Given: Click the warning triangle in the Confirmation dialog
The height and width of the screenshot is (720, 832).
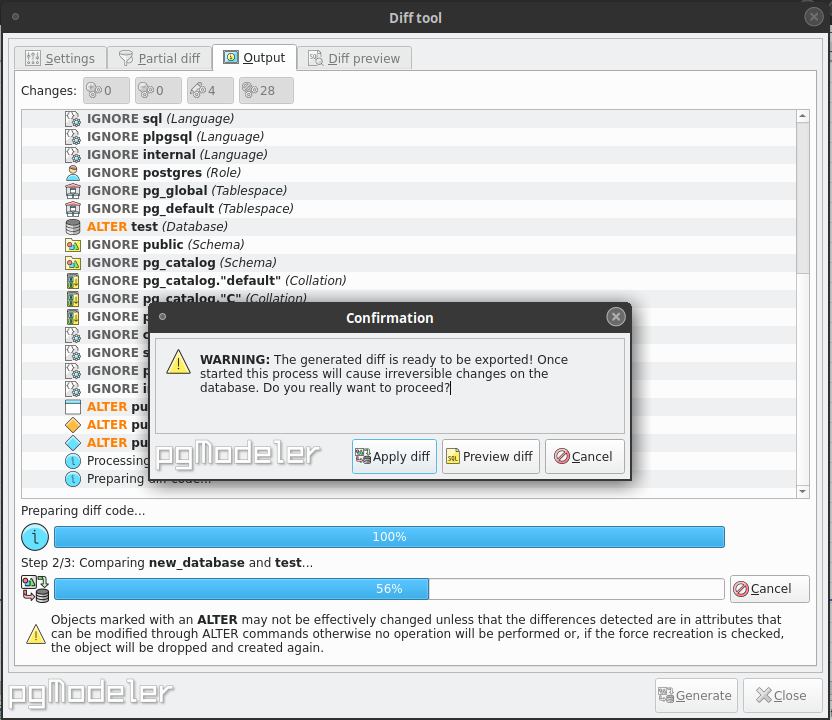Looking at the screenshot, I should click(x=178, y=362).
